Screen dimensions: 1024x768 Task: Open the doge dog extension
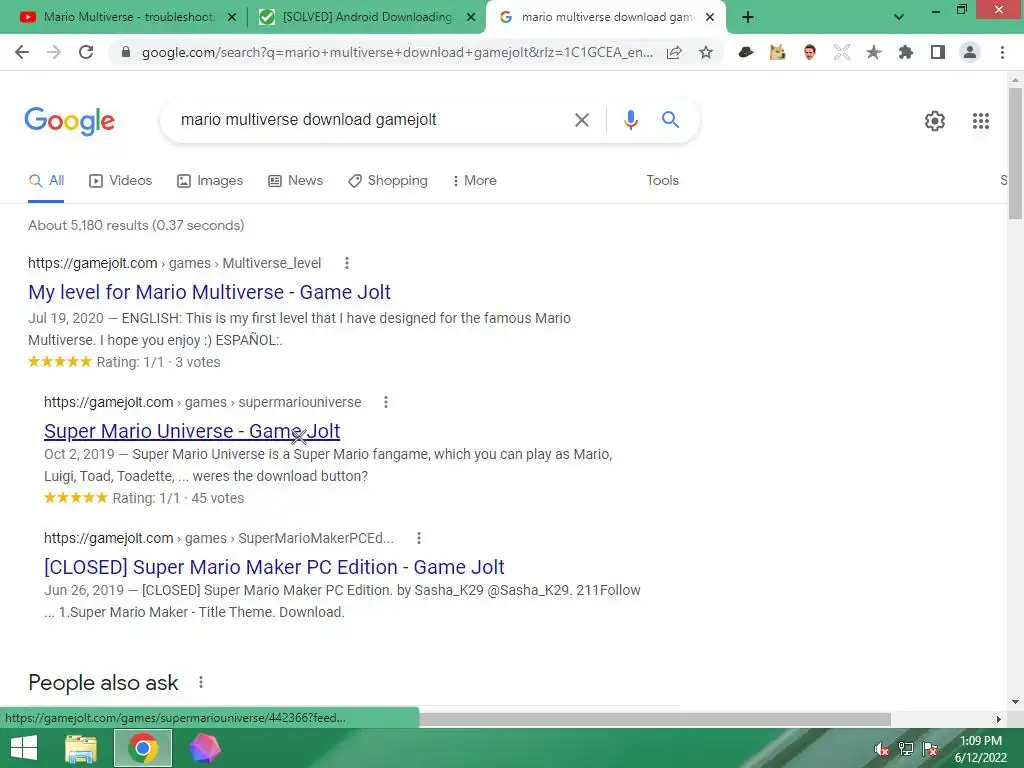pyautogui.click(x=777, y=52)
